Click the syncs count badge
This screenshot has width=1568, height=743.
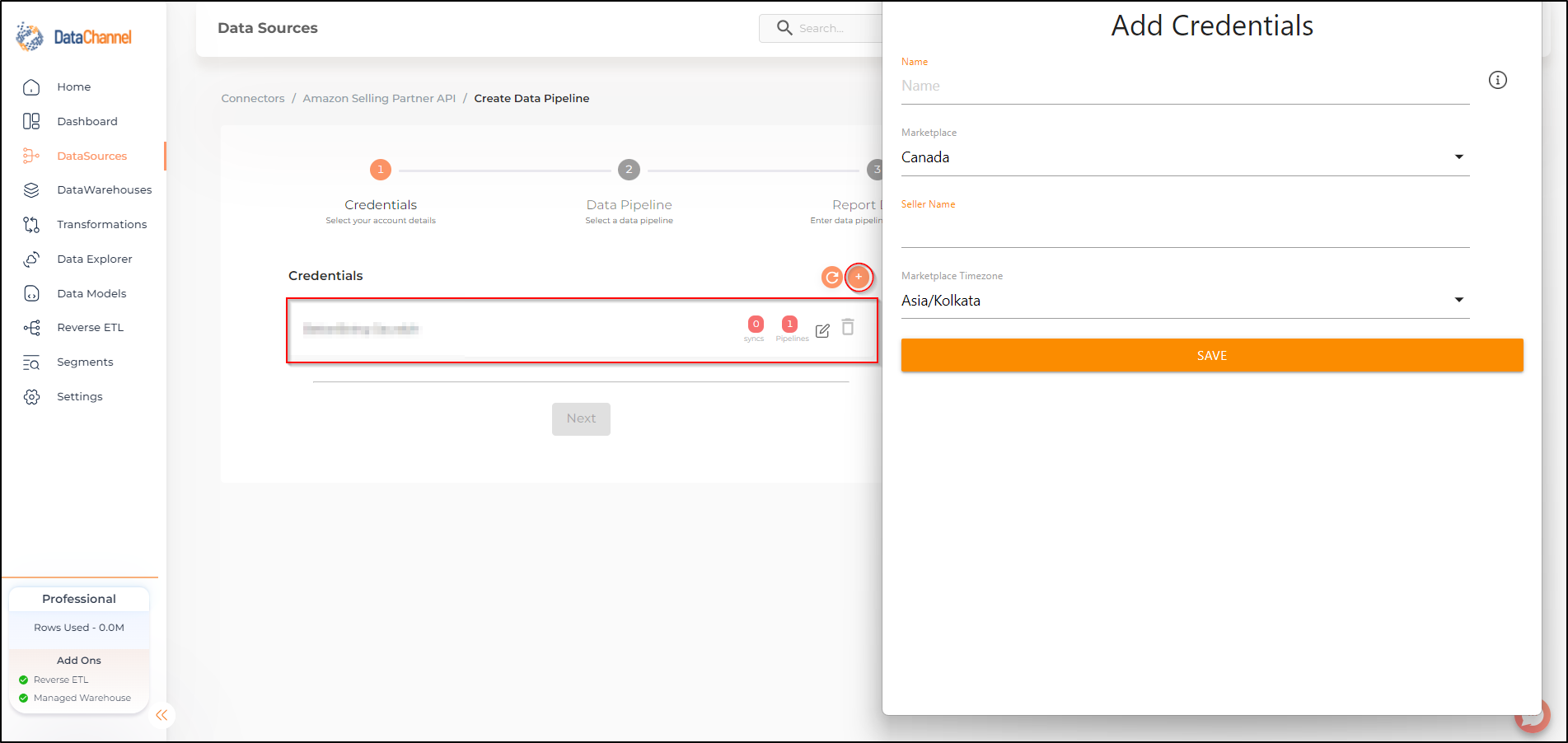755,325
